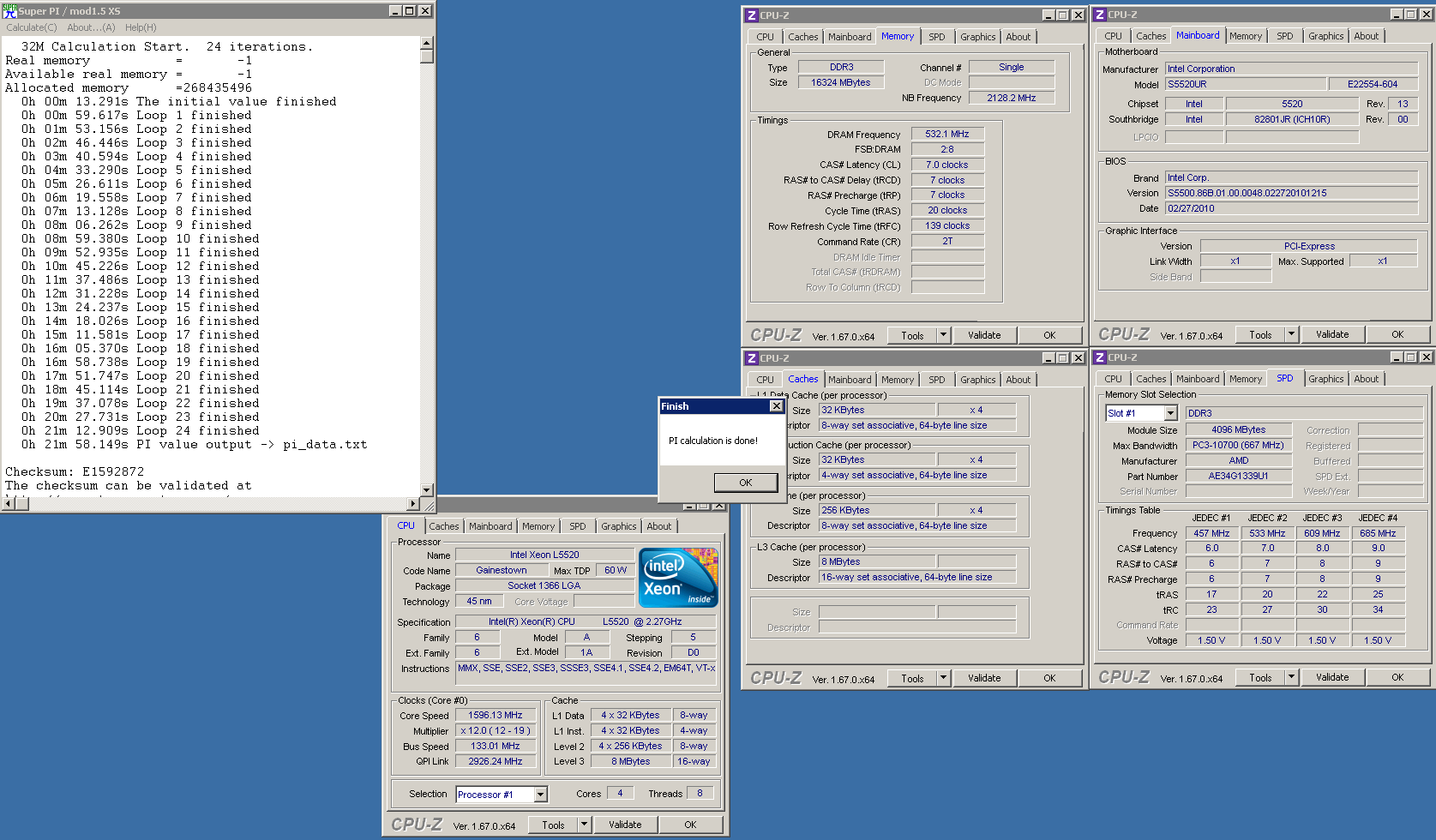Open Graphics tab in bottom CPU window

tap(619, 526)
